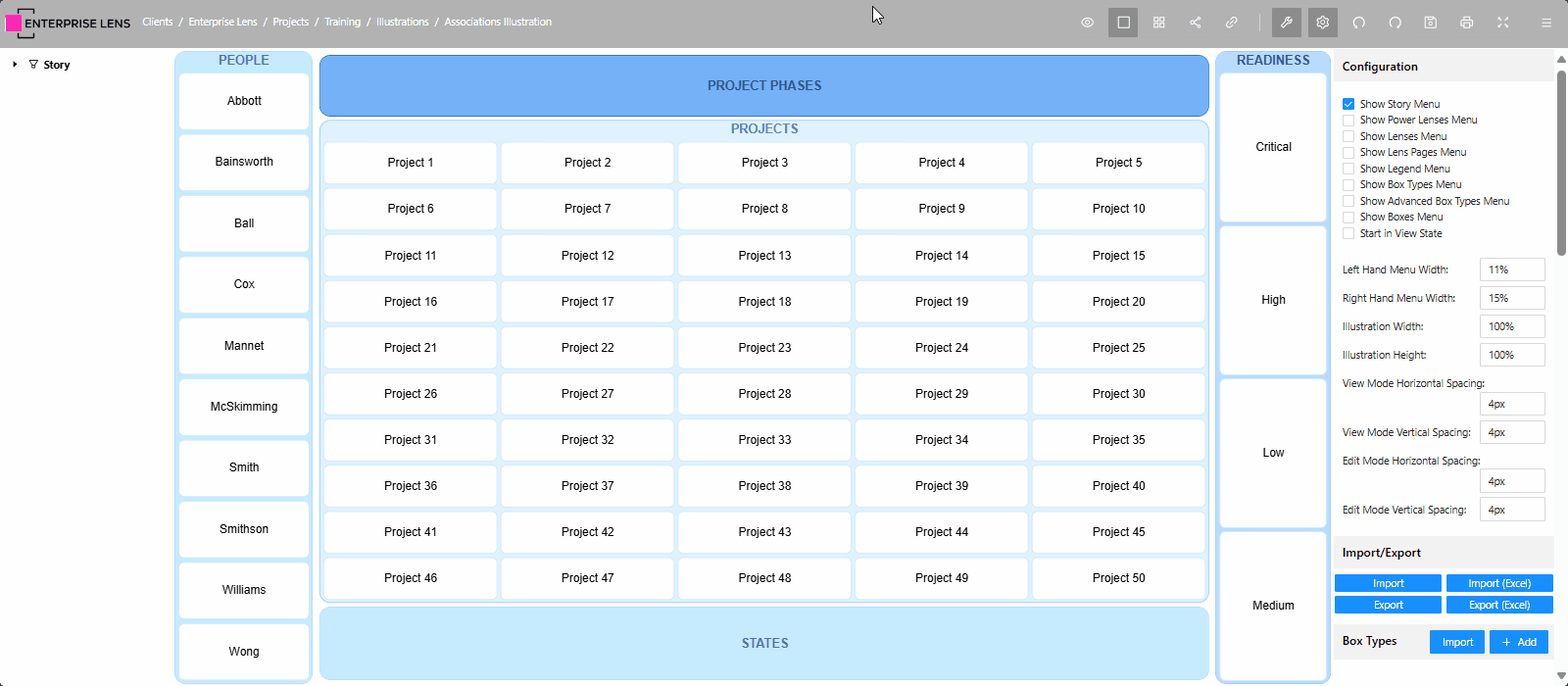This screenshot has width=1568, height=686.
Task: Click the redo arrow icon
Action: tap(1396, 23)
